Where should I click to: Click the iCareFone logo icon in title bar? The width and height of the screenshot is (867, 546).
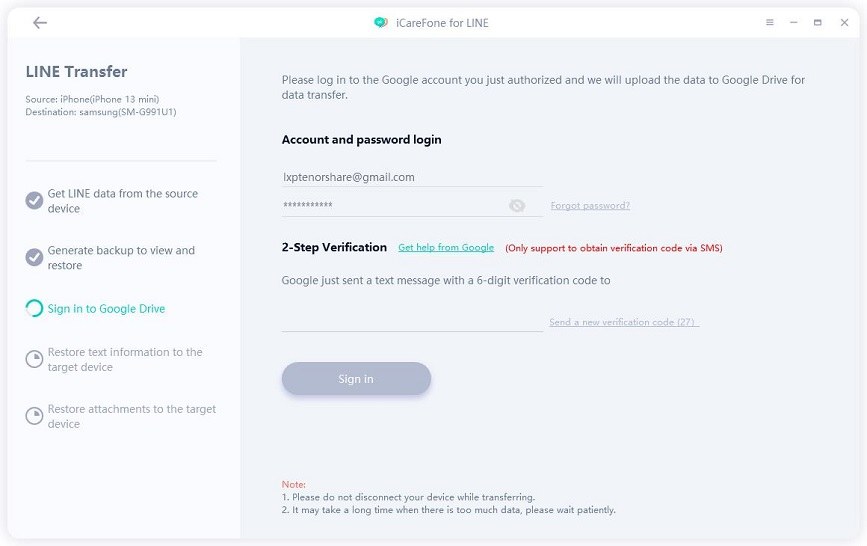[380, 23]
